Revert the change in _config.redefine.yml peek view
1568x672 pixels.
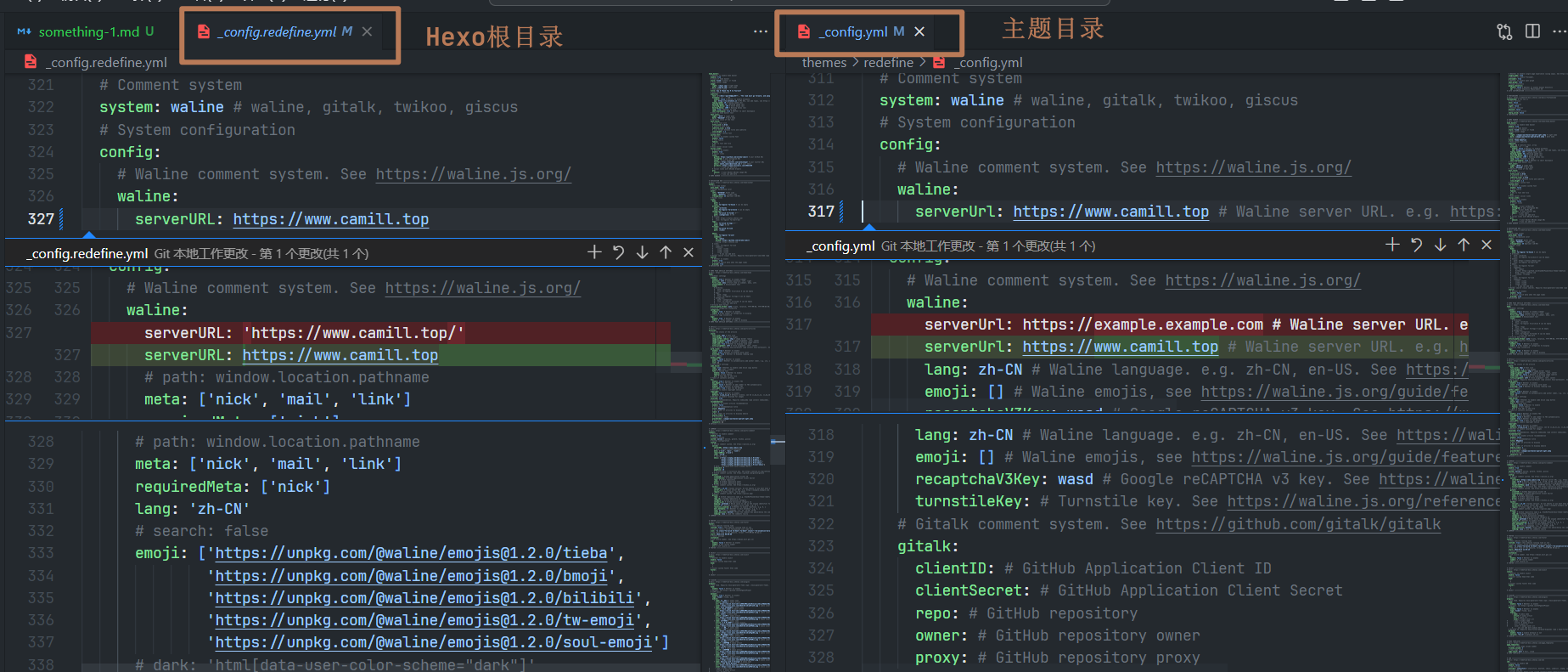pos(618,252)
